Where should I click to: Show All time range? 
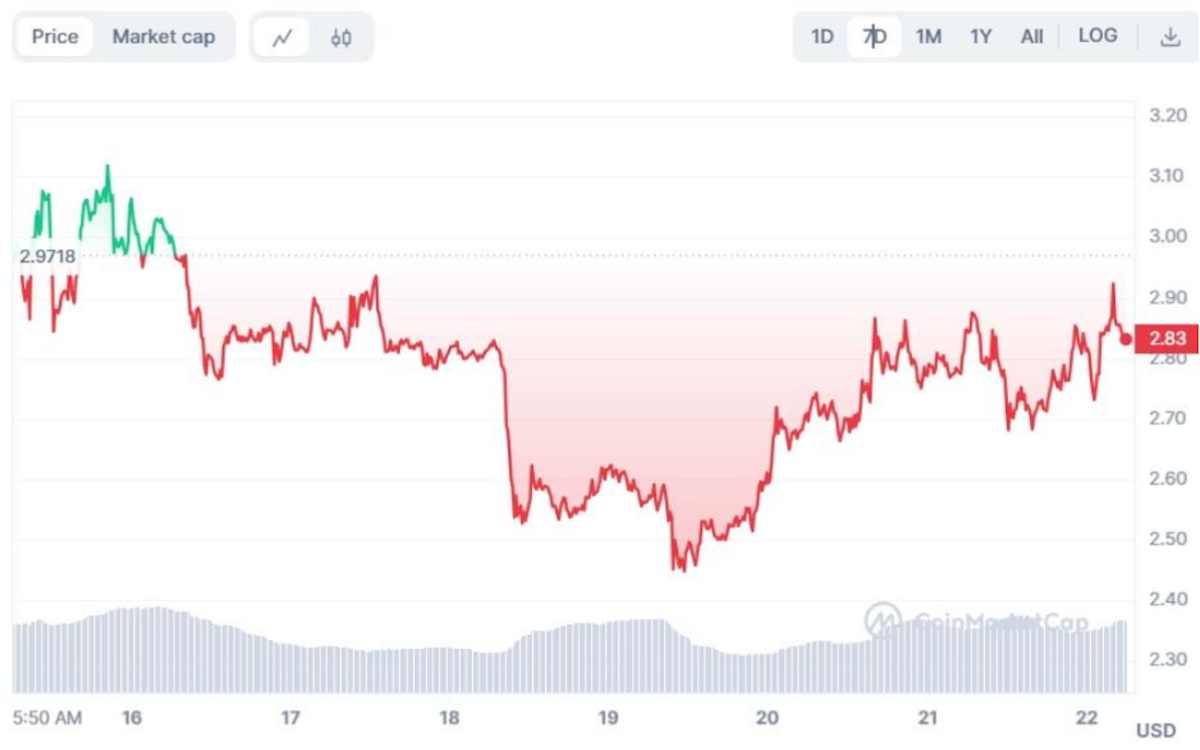pyautogui.click(x=1032, y=37)
